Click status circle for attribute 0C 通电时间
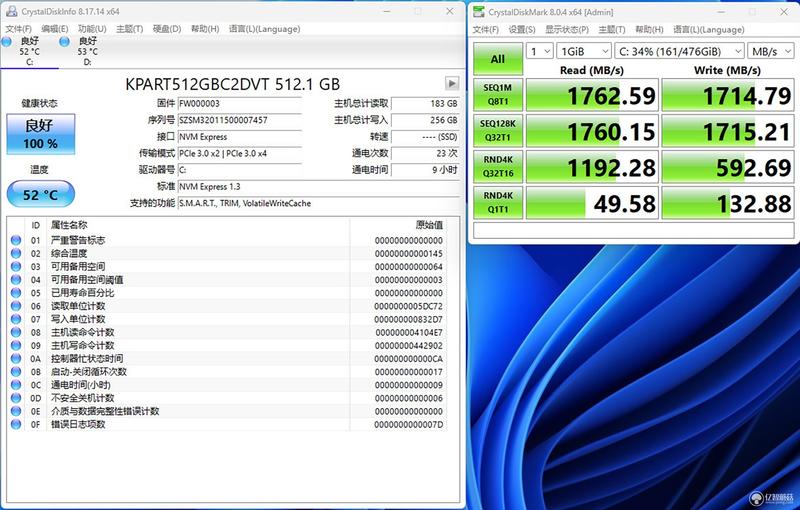This screenshot has height=510, width=800. tap(16, 385)
